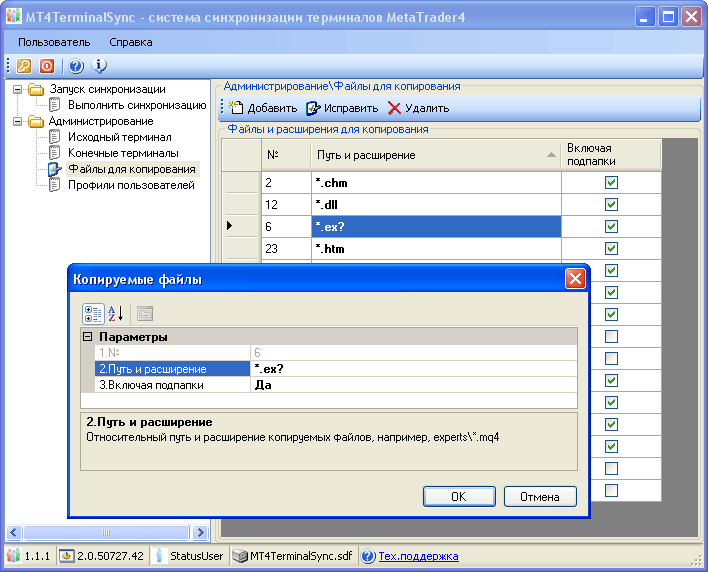
Task: Click the support question icon in status bar
Action: pyautogui.click(x=368, y=556)
